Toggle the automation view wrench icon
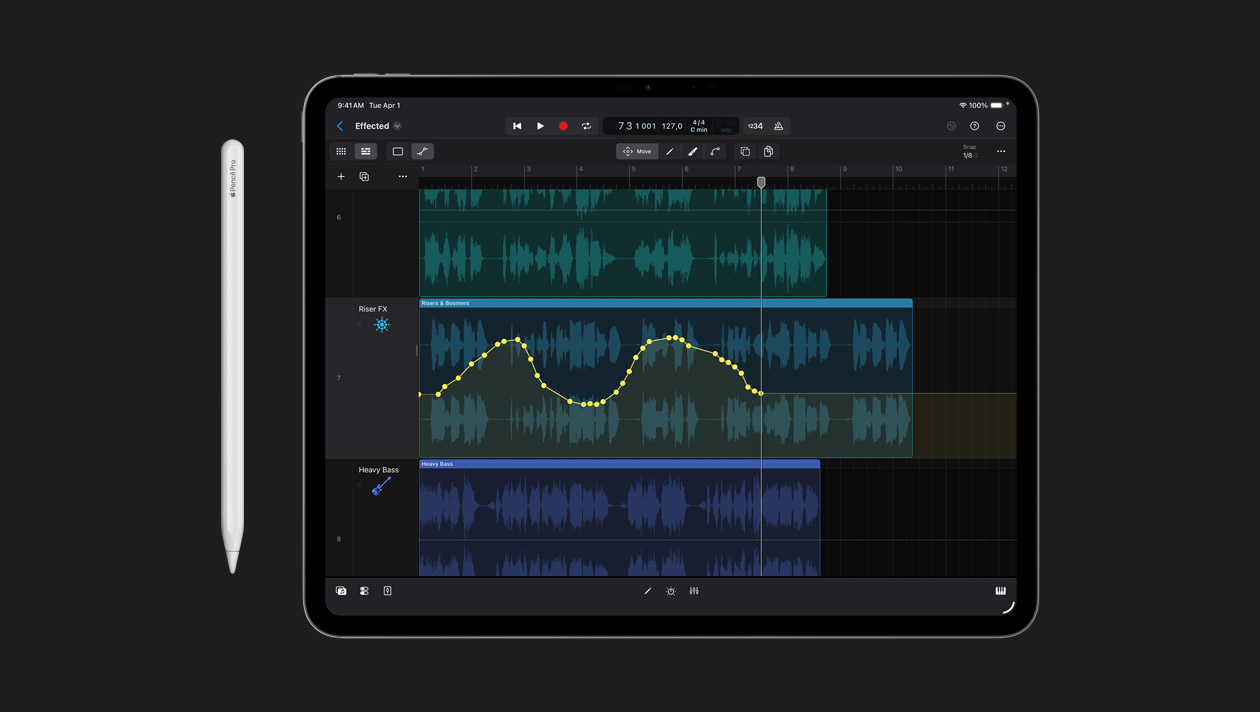Image resolution: width=1260 pixels, height=712 pixels. coord(421,151)
